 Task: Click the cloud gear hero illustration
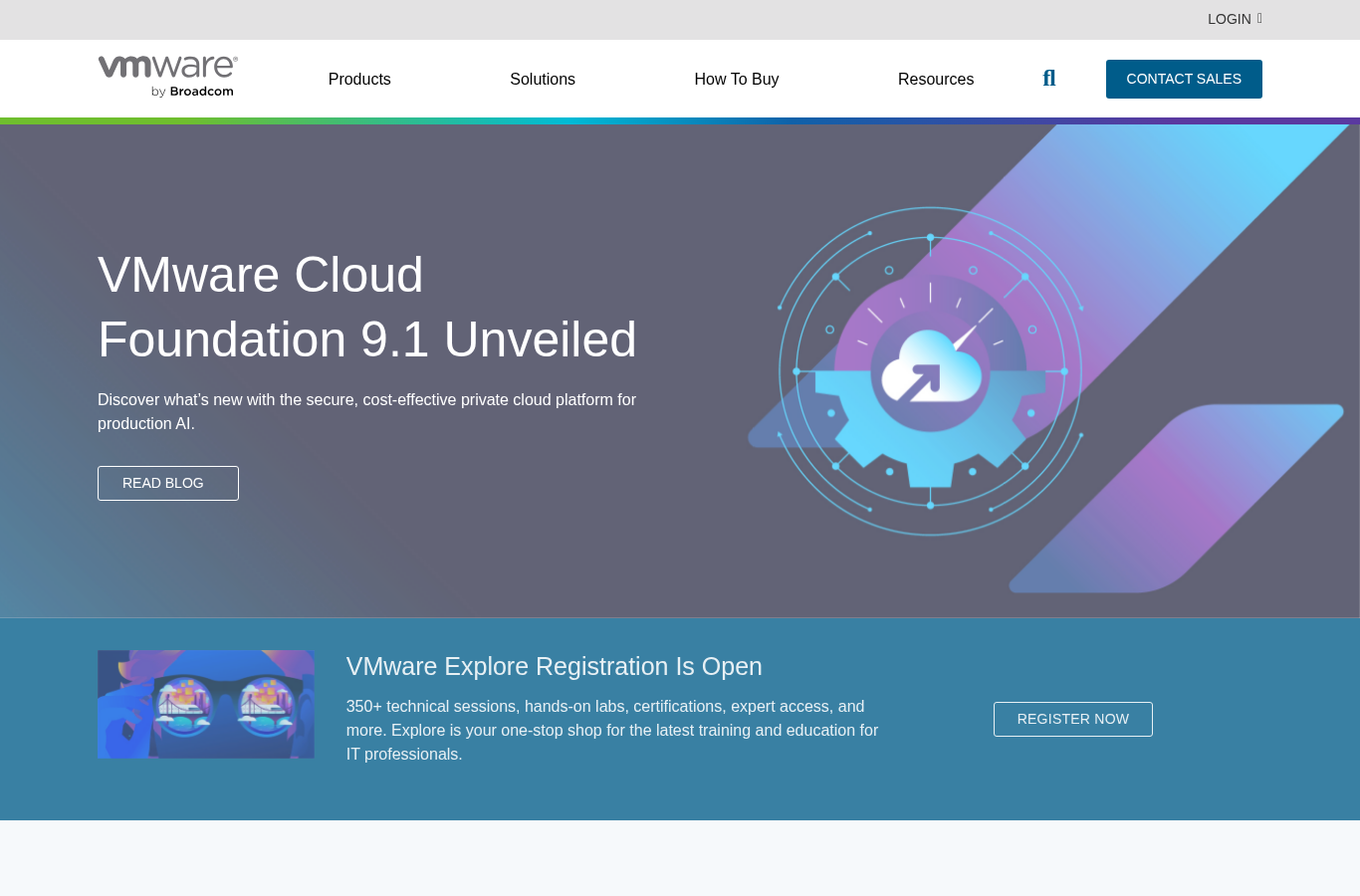pos(930,371)
